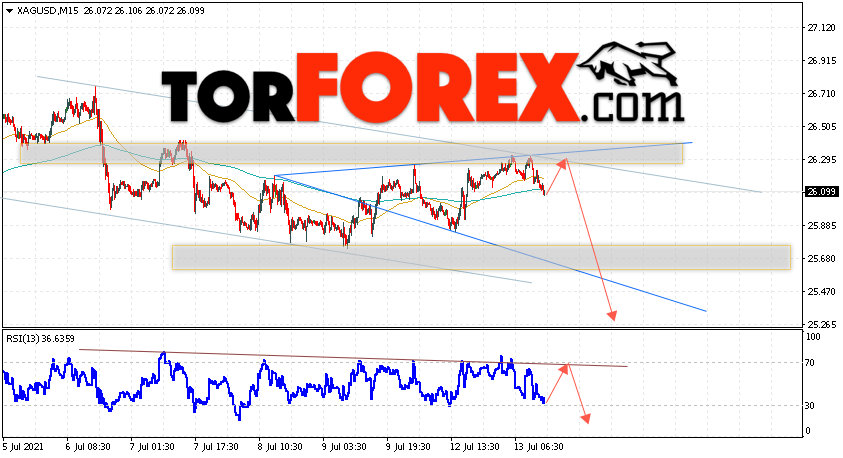Select the 25.885 price axis label
The width and height of the screenshot is (843, 458).
coord(821,226)
